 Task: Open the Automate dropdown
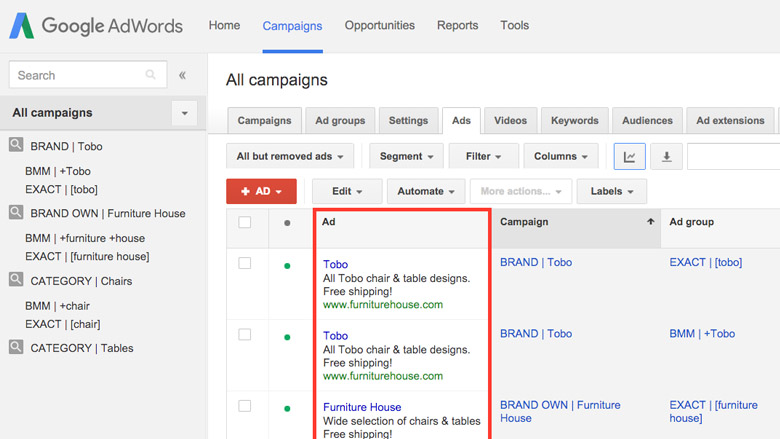(426, 191)
